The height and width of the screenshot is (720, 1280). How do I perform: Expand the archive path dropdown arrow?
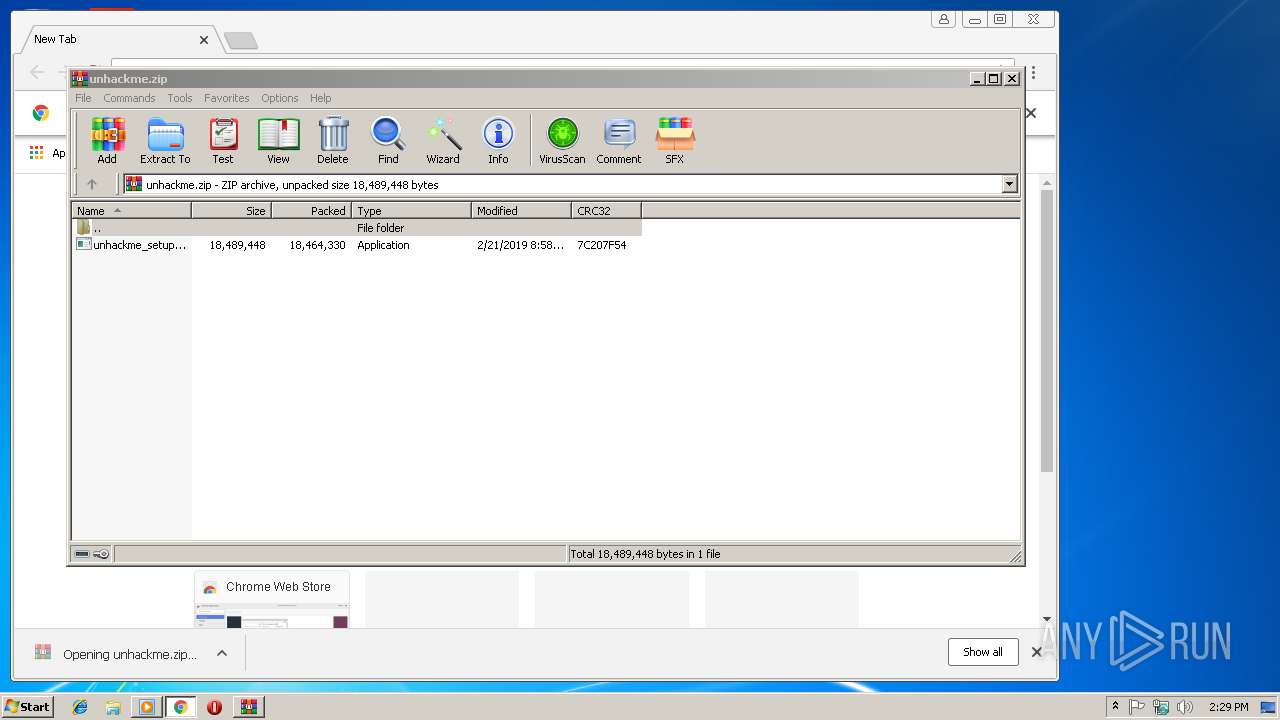tap(1009, 184)
